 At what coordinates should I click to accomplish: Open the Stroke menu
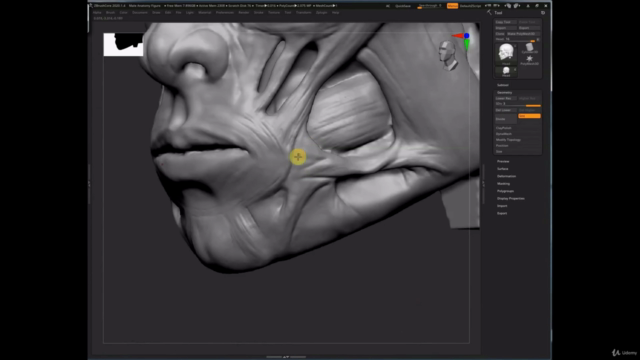259,13
